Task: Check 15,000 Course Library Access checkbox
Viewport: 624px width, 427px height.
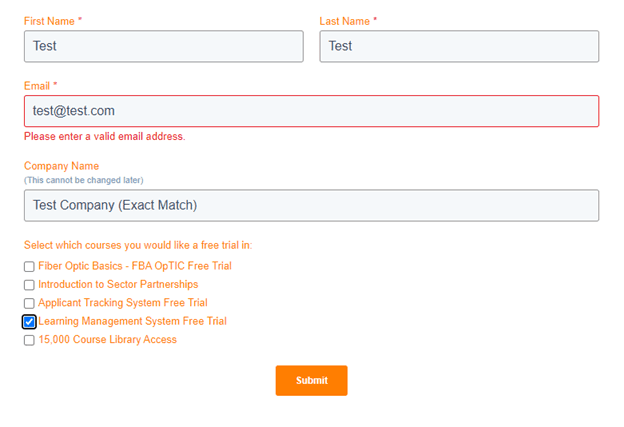Action: pos(29,340)
